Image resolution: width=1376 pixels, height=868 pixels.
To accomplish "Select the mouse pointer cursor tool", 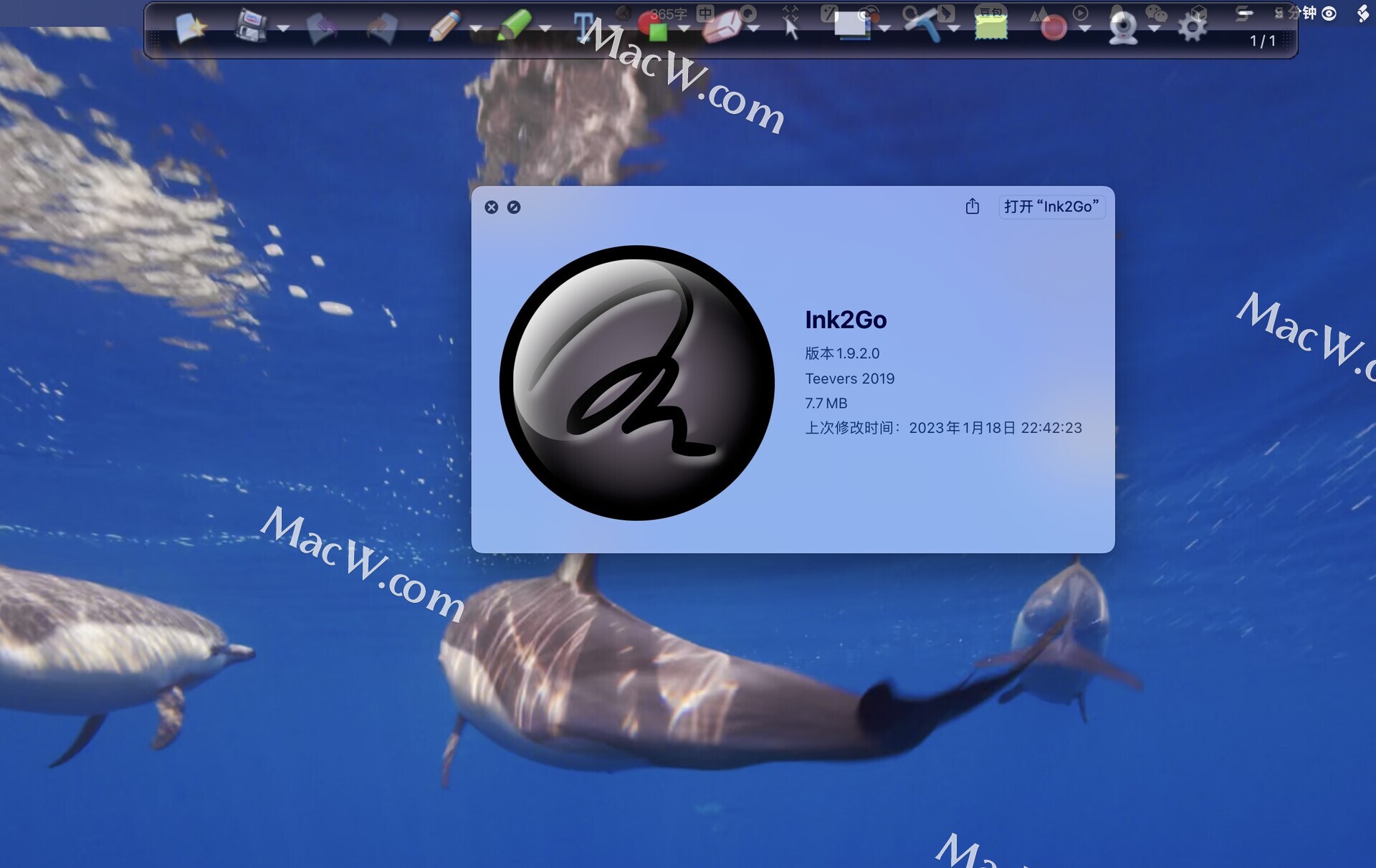I will pyautogui.click(x=791, y=29).
